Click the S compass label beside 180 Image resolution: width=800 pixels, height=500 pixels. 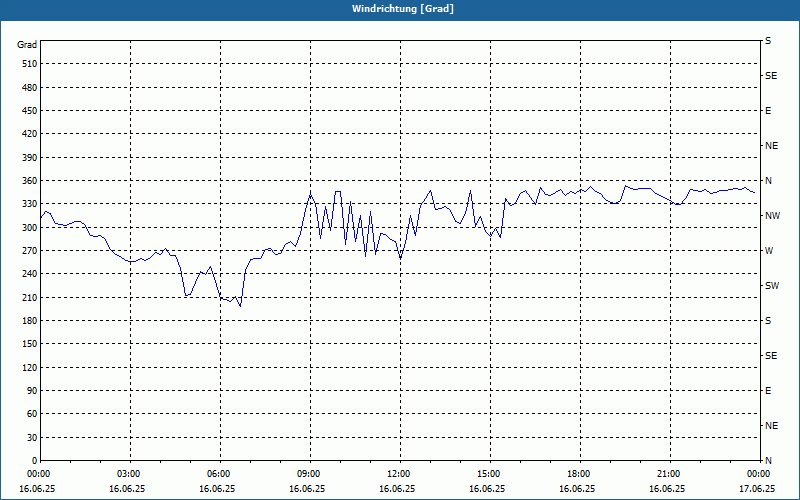pos(768,321)
